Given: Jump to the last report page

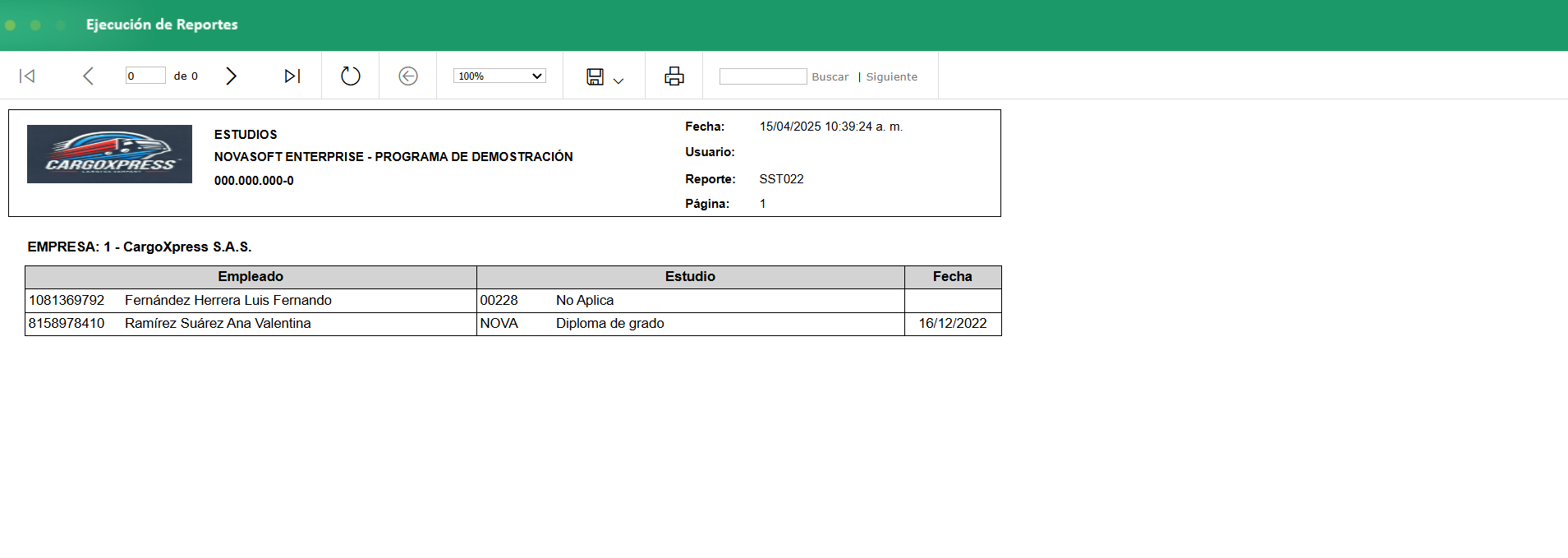Looking at the screenshot, I should [292, 76].
